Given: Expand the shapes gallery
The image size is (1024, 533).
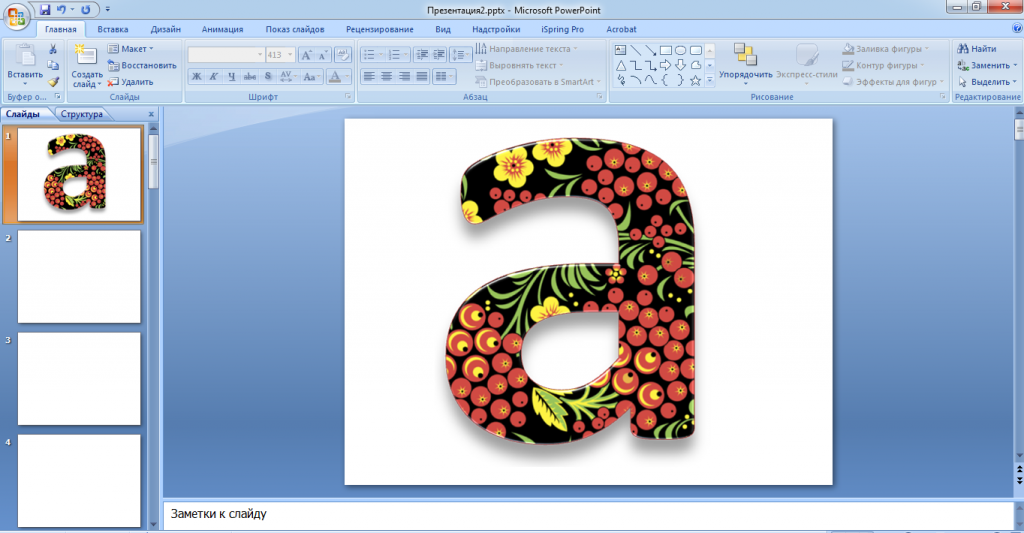Looking at the screenshot, I should (710, 81).
